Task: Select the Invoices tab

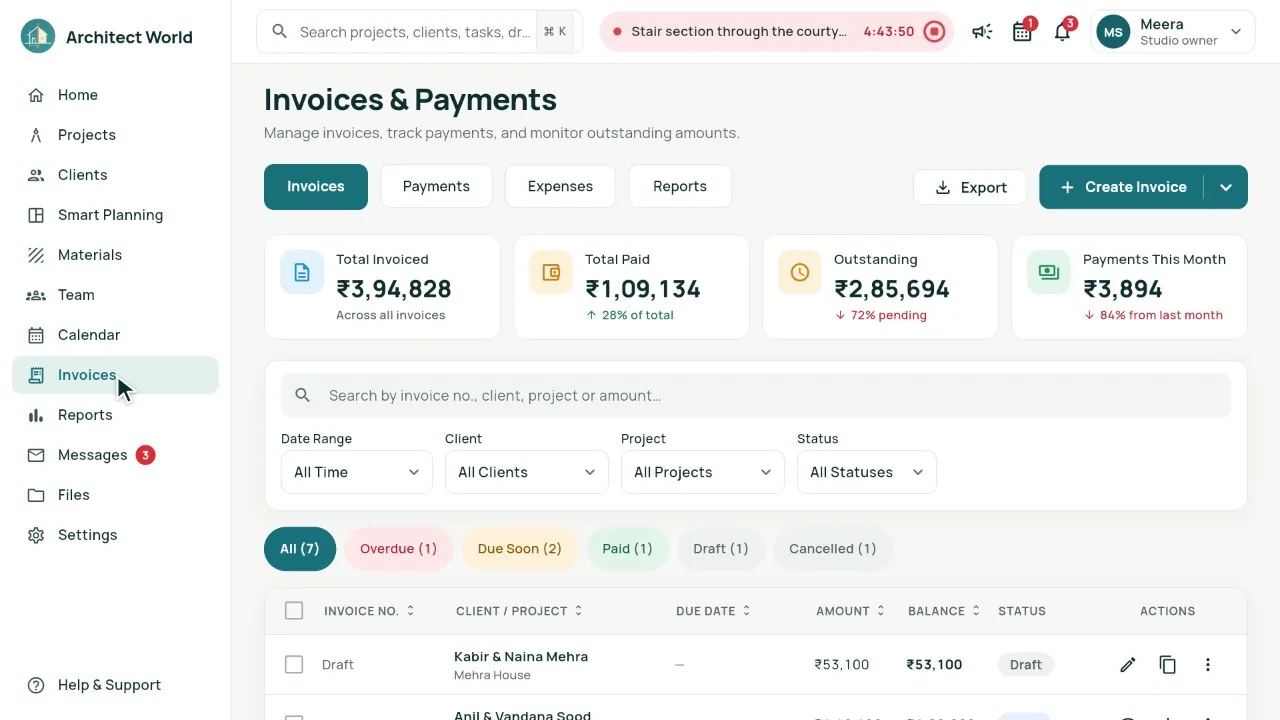Action: coord(316,187)
